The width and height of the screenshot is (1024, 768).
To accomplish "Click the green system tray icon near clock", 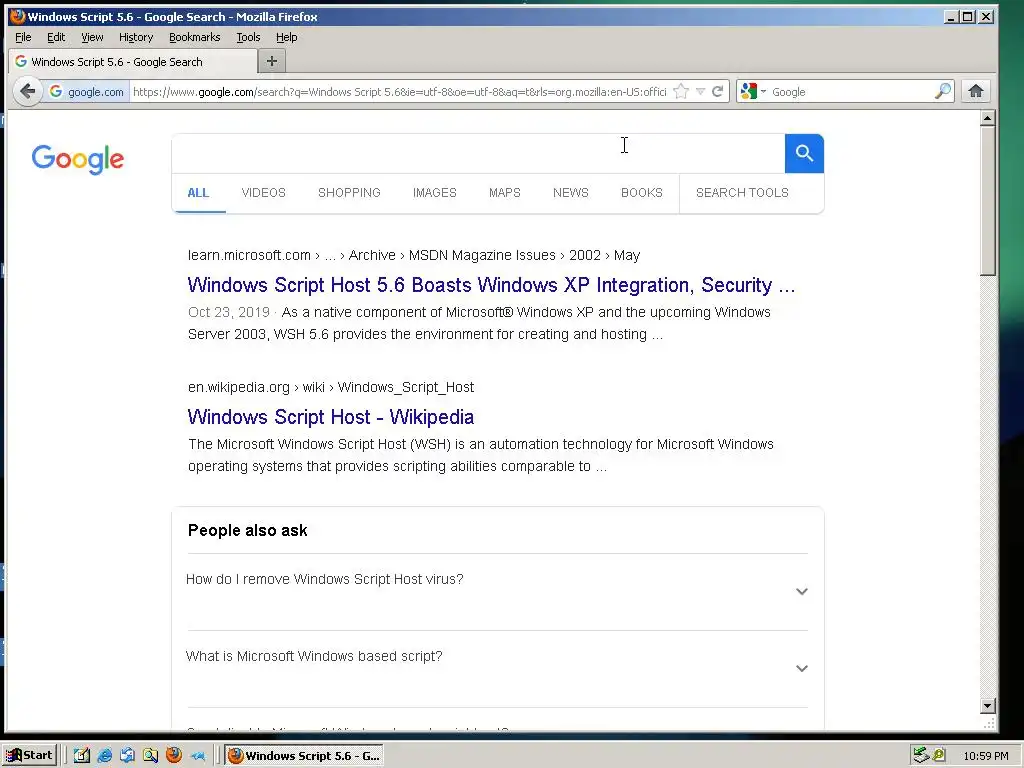I will tap(939, 756).
